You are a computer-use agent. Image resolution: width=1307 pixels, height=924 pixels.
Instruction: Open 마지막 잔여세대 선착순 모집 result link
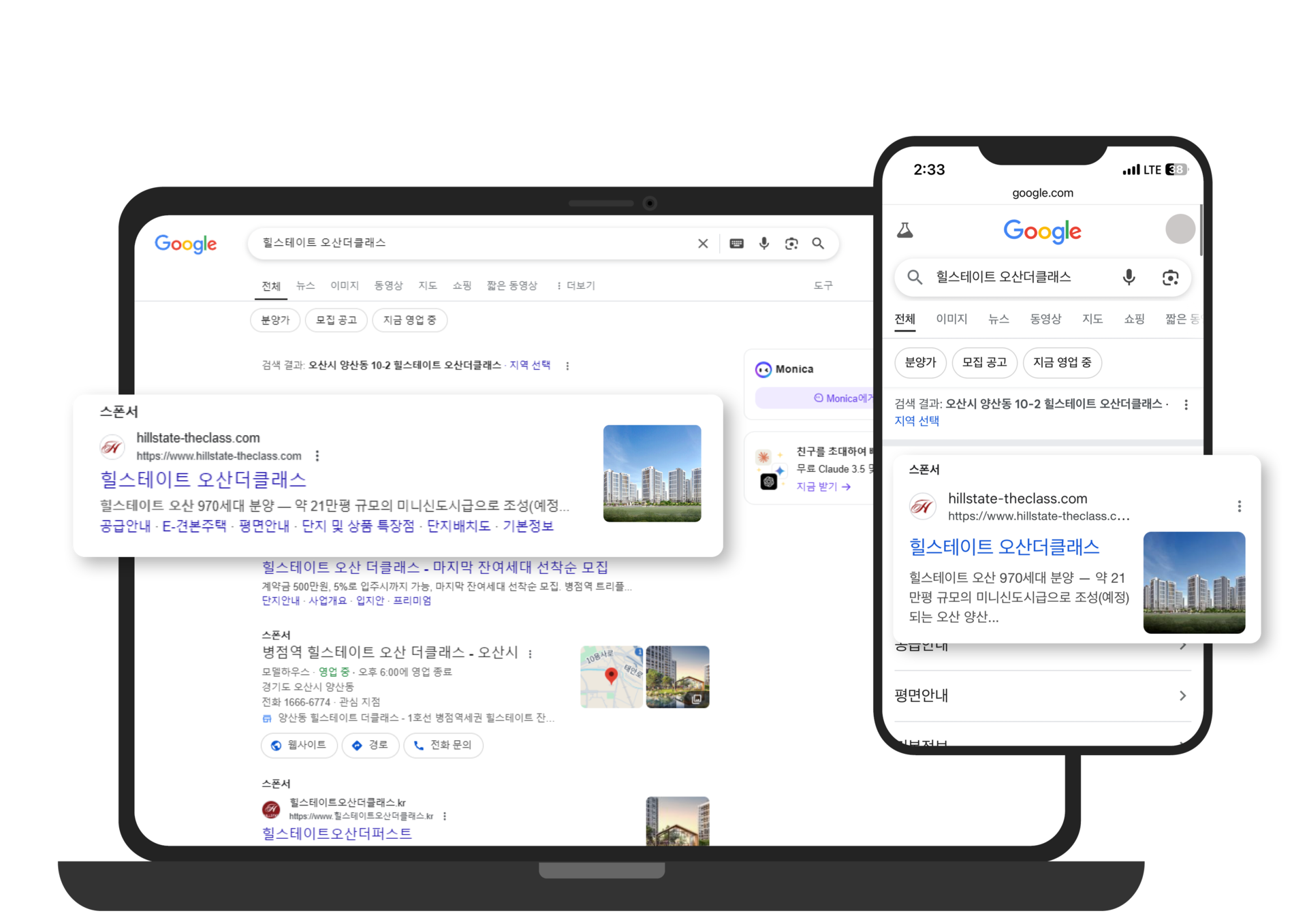click(435, 567)
